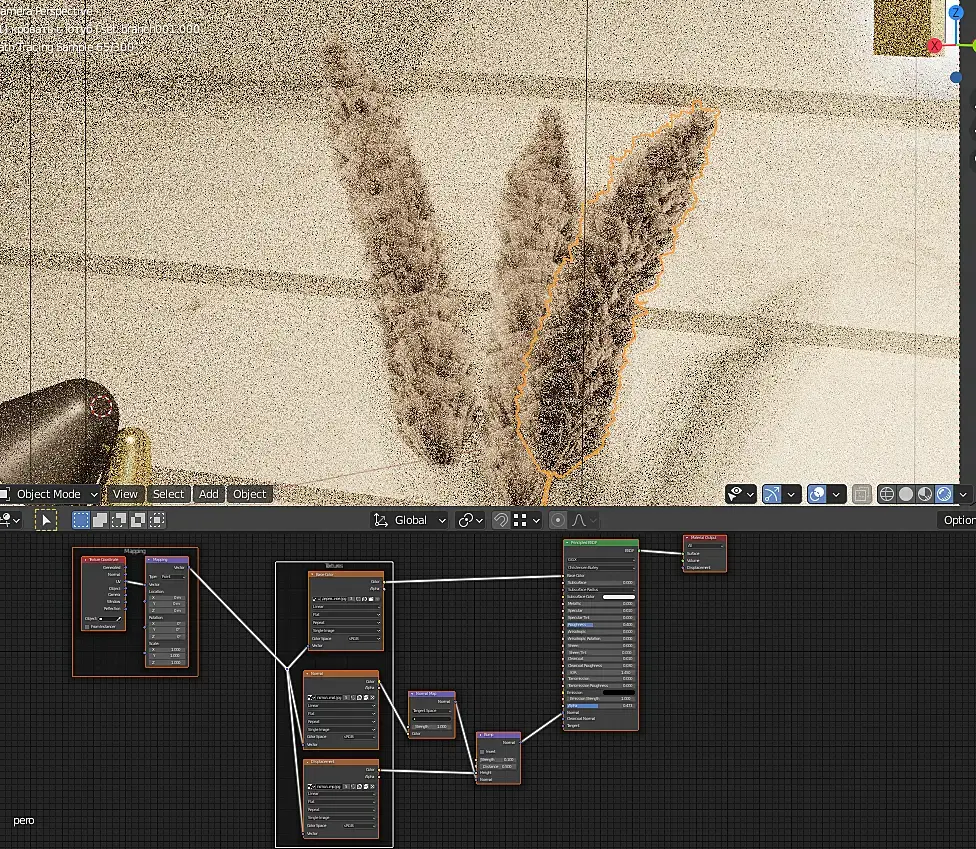Open the Add menu

[x=209, y=494]
